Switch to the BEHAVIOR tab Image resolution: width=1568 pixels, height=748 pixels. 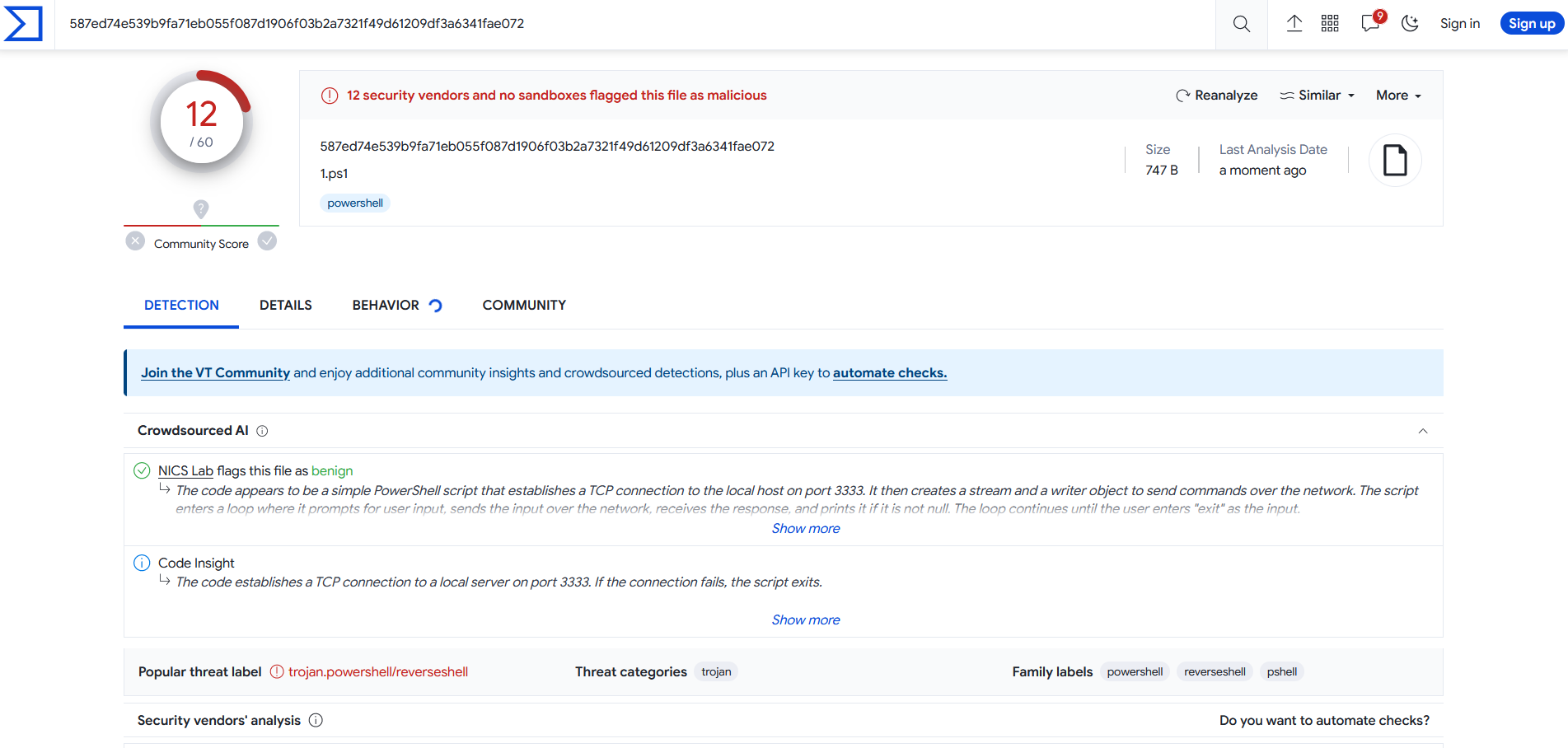point(386,306)
